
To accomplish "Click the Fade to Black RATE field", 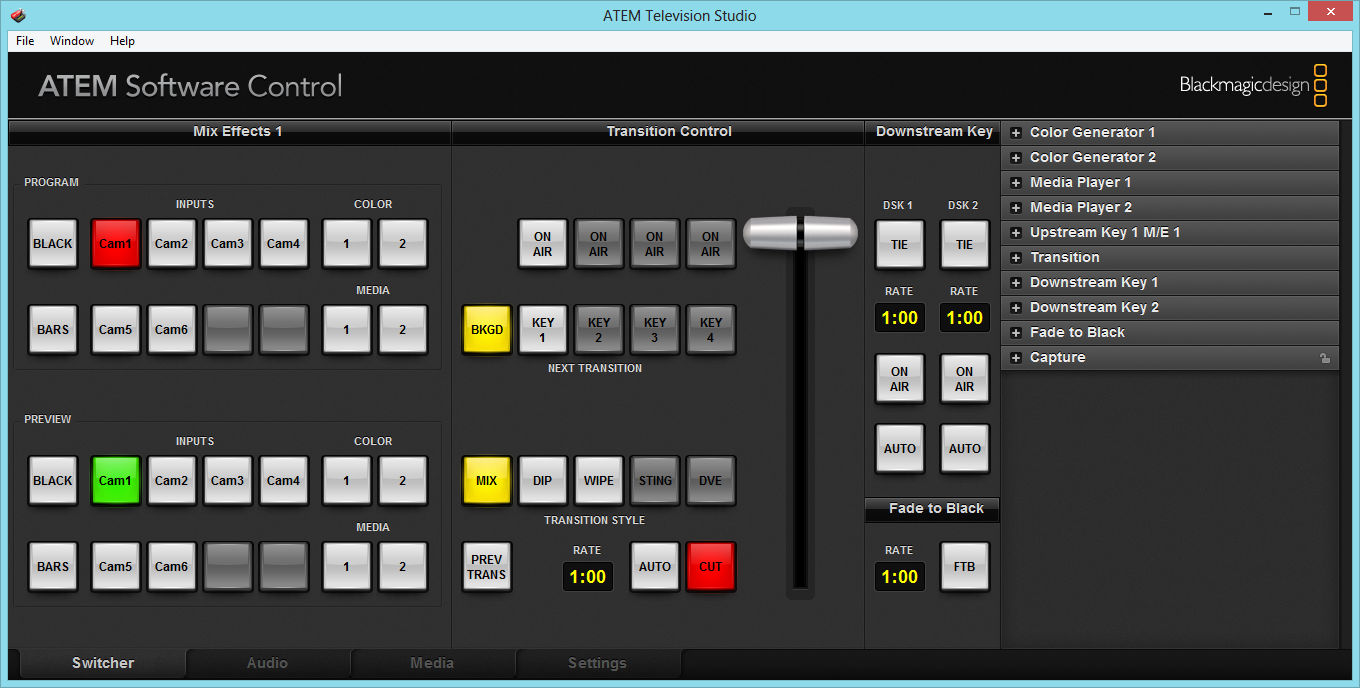I will tap(899, 576).
